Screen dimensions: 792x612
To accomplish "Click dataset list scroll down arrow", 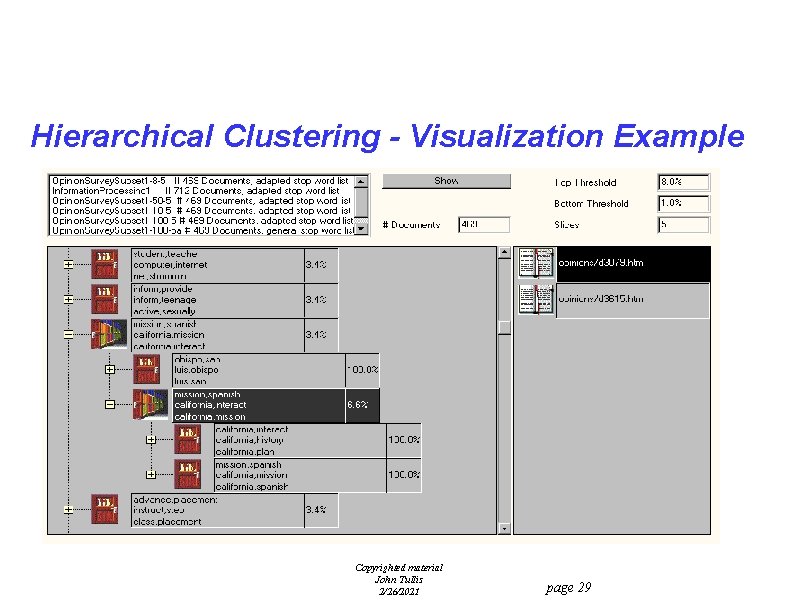I will click(361, 229).
